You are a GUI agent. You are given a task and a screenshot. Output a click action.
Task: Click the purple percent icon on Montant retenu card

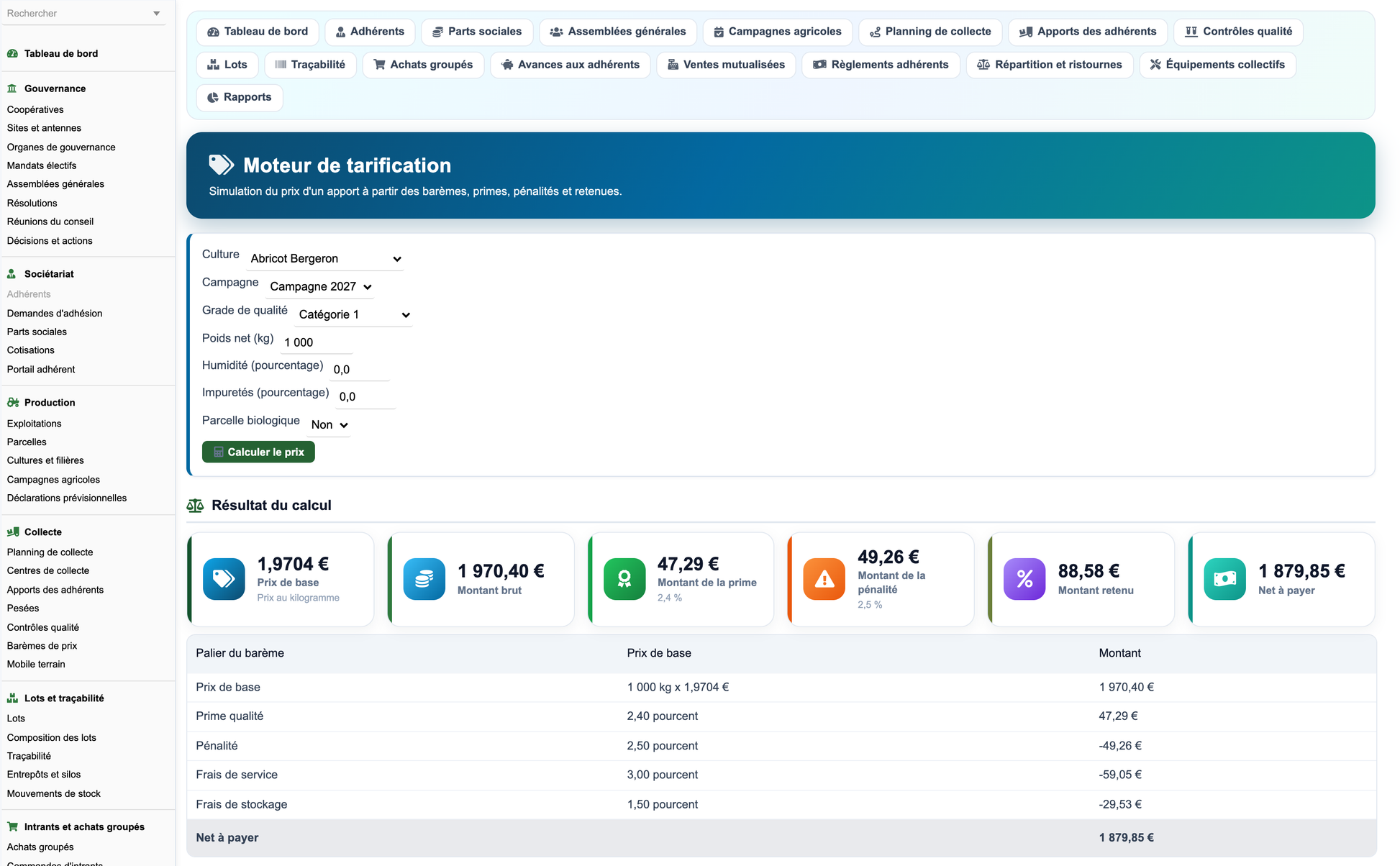pyautogui.click(x=1024, y=579)
